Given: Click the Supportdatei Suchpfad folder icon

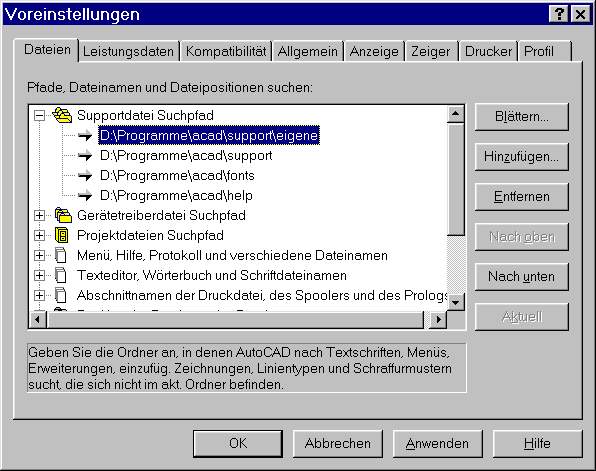Looking at the screenshot, I should [x=62, y=115].
